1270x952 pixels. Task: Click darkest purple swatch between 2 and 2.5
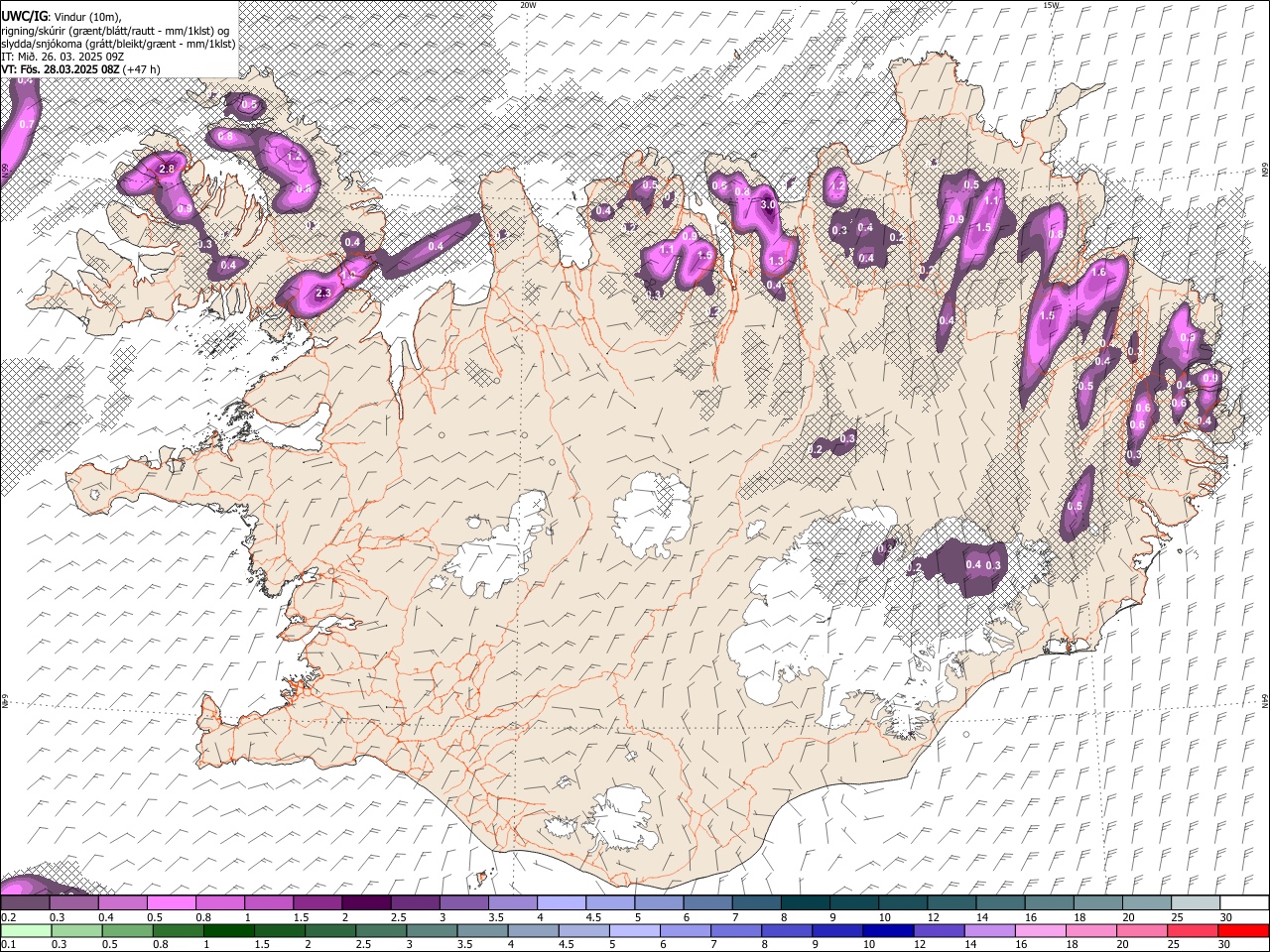tap(366, 903)
